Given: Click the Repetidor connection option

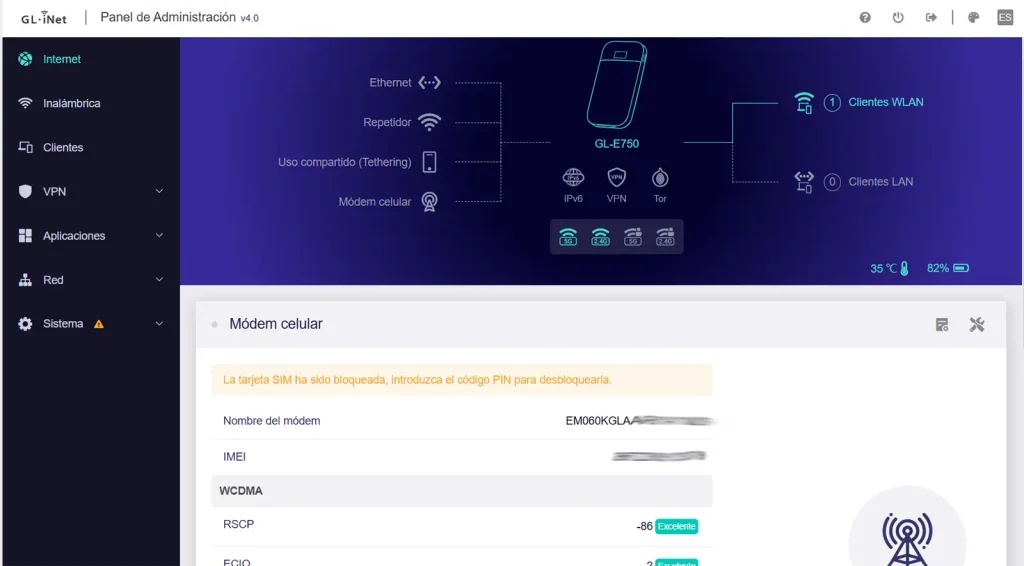Looking at the screenshot, I should point(402,122).
